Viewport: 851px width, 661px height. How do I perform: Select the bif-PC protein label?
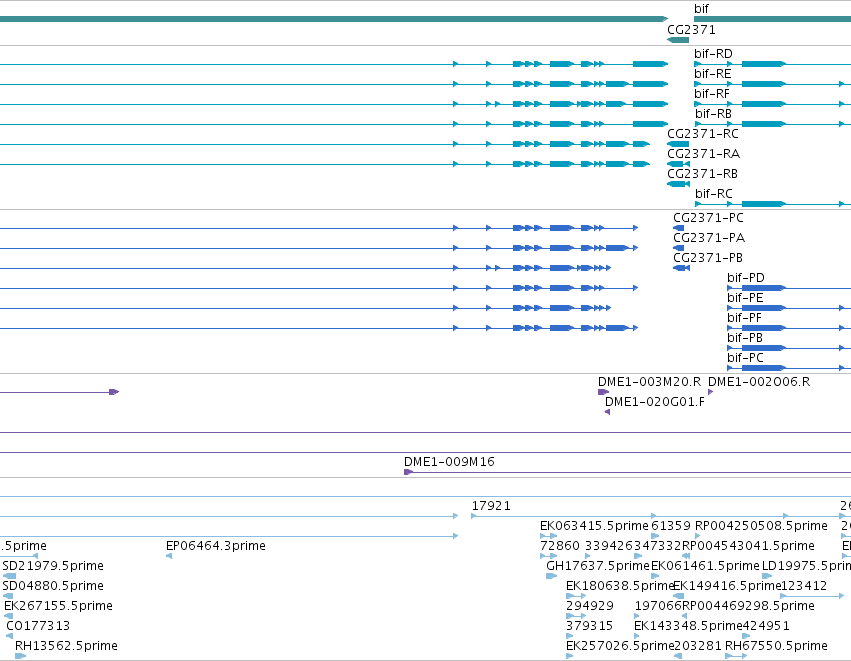click(745, 359)
